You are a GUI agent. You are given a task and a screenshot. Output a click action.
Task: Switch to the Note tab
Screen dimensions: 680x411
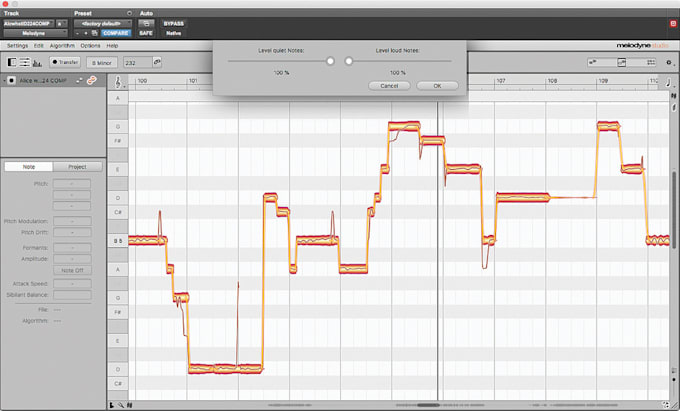29,167
